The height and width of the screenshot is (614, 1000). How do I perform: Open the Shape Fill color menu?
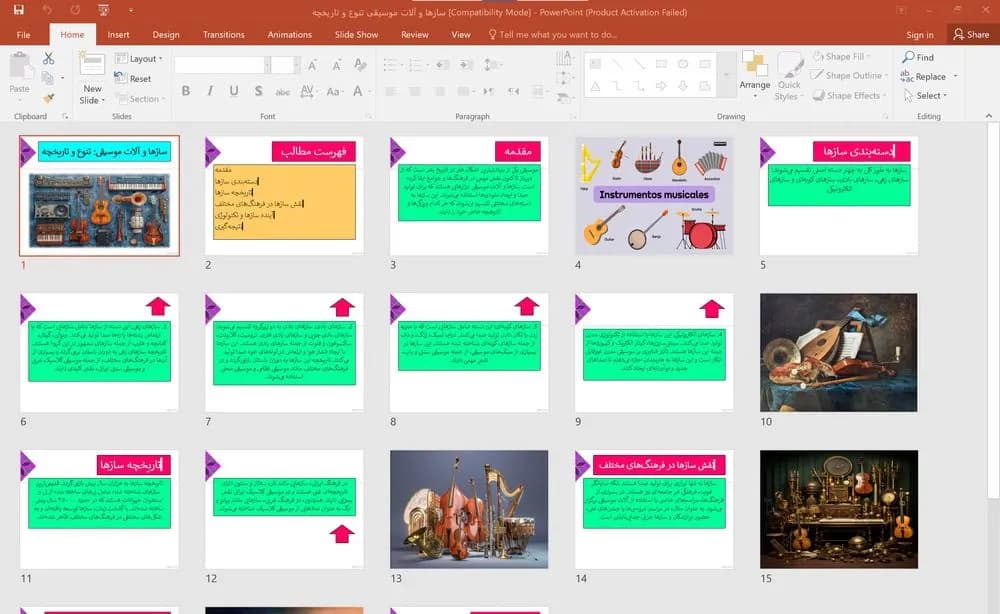click(841, 56)
